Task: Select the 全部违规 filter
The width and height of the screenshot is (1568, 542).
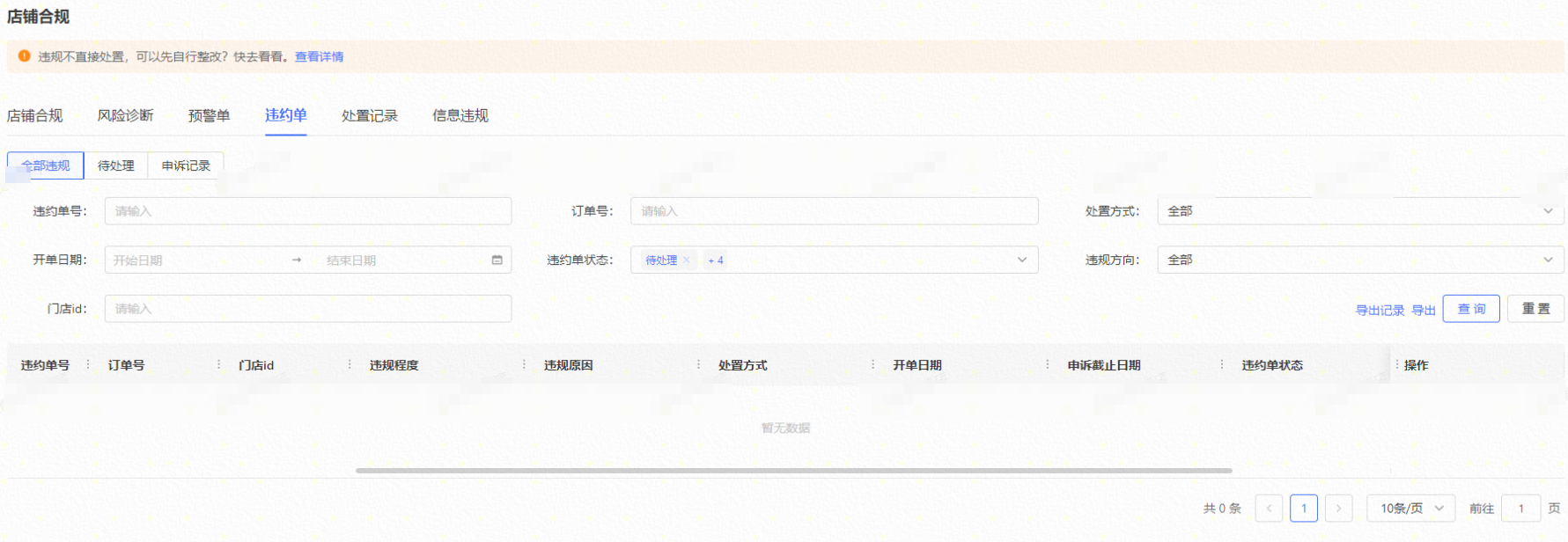Action: click(x=46, y=165)
